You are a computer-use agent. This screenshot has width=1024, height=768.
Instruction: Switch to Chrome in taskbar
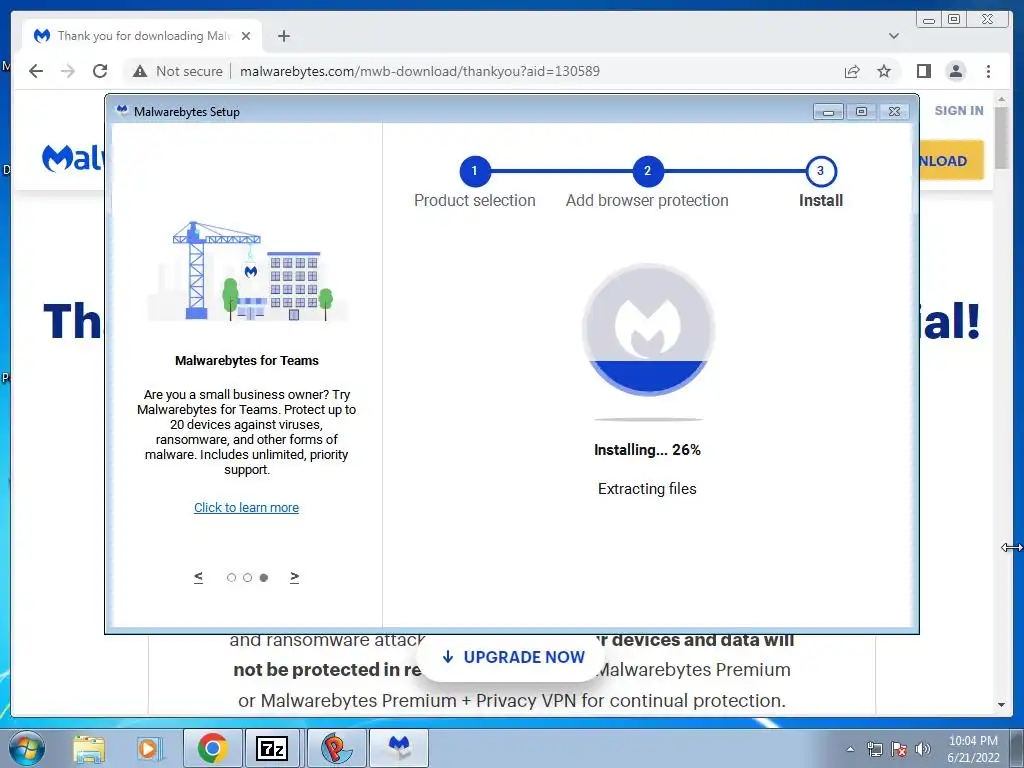tap(212, 748)
